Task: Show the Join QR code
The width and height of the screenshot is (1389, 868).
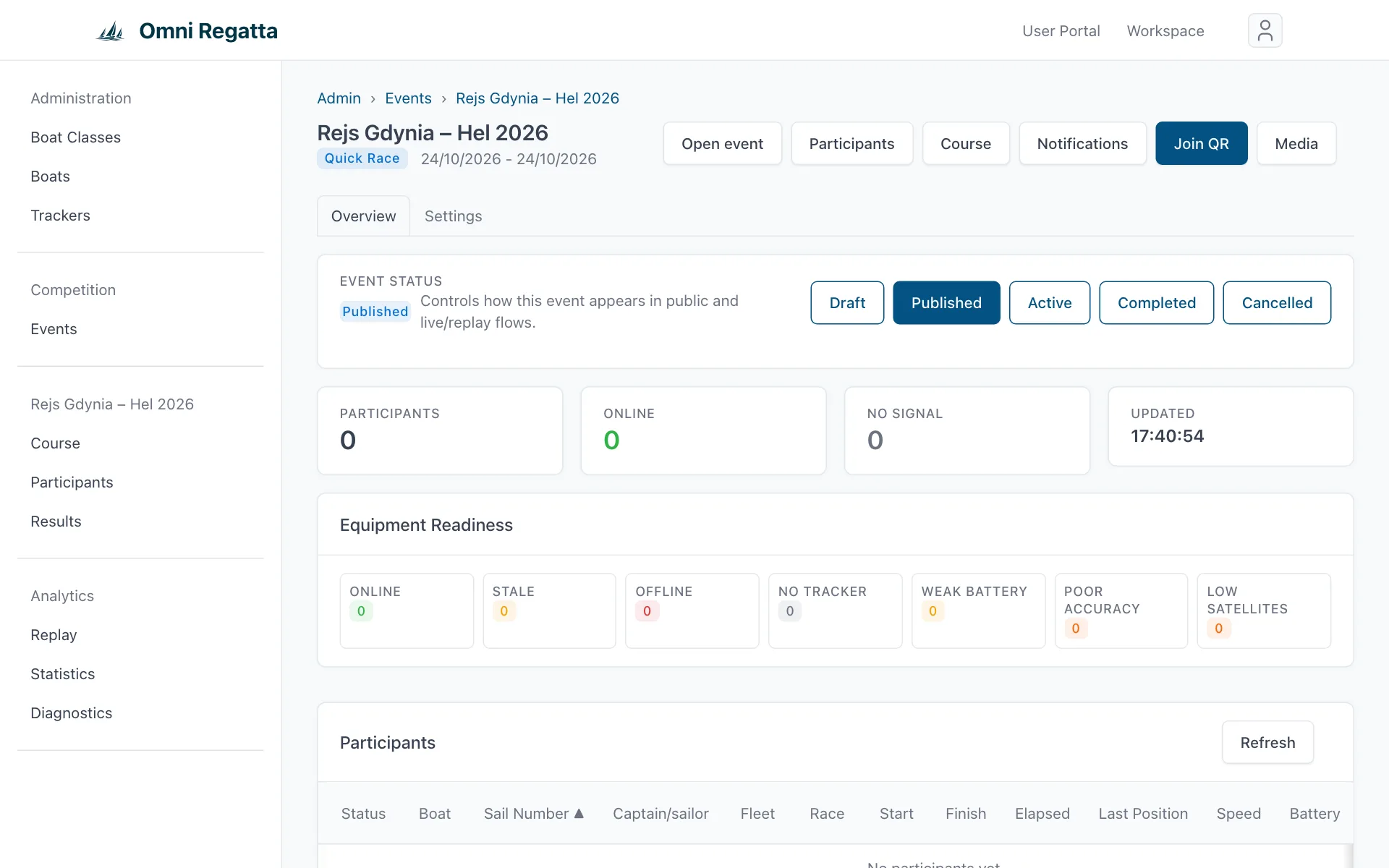Action: tap(1201, 143)
